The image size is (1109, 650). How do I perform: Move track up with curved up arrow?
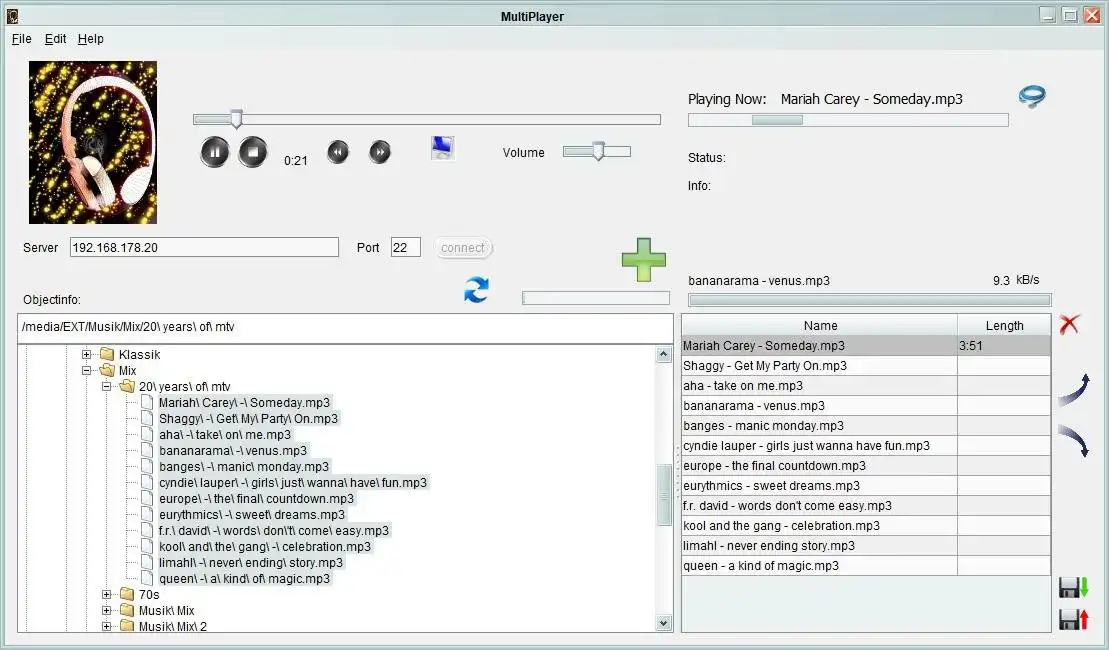tap(1074, 390)
